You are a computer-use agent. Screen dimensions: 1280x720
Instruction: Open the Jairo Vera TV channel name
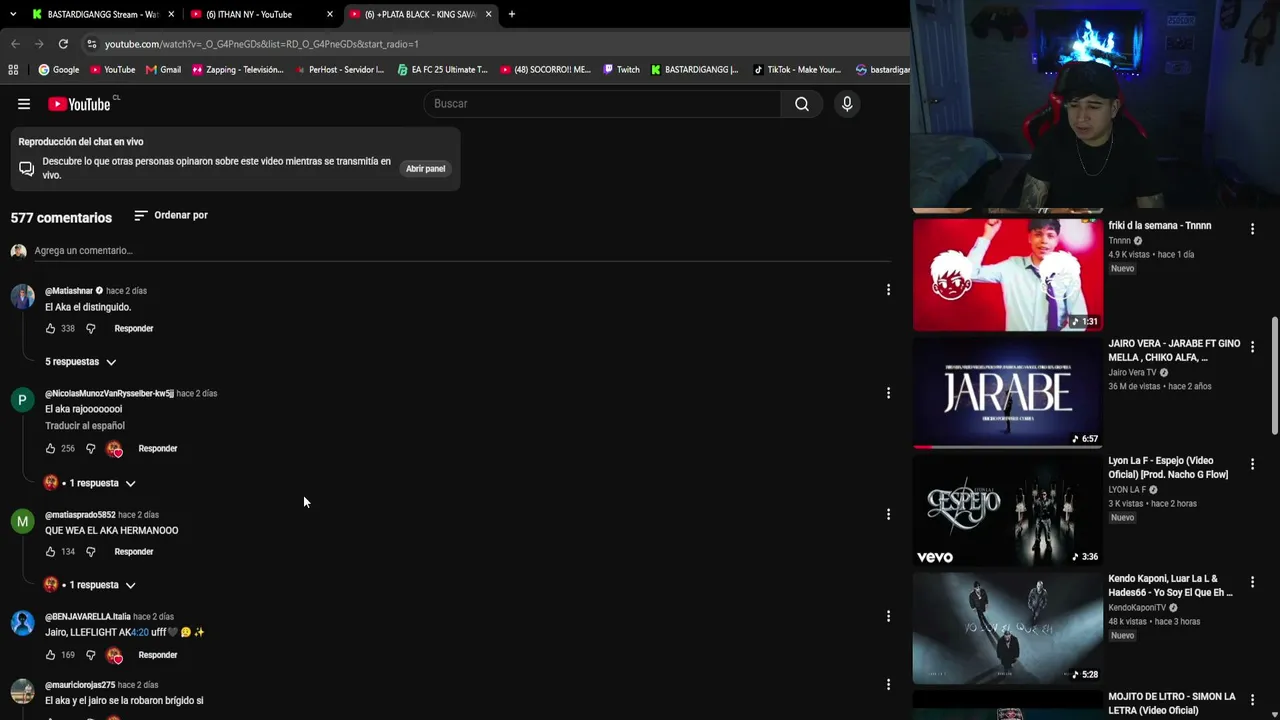(x=1132, y=373)
